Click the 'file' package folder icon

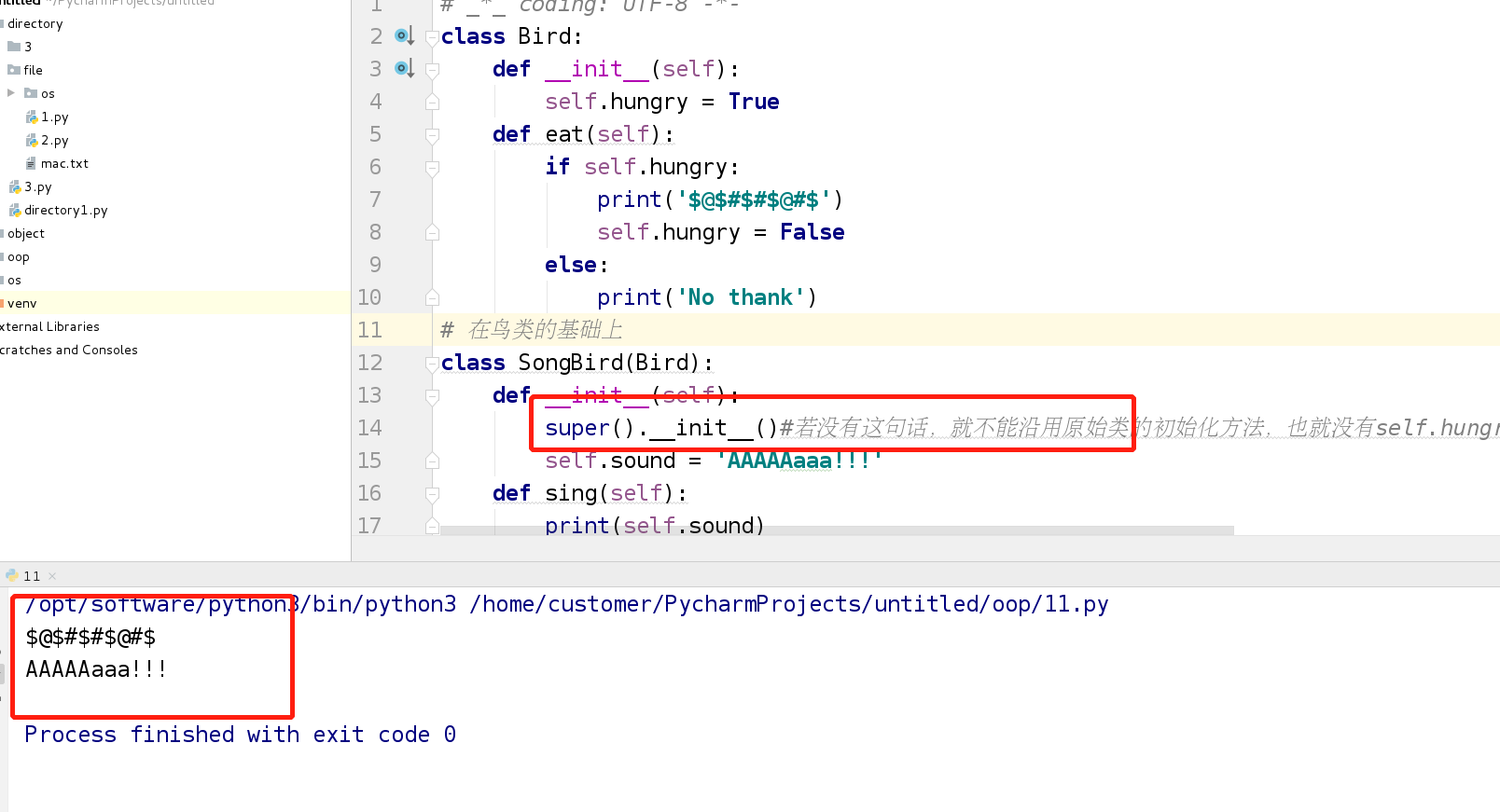coord(14,70)
